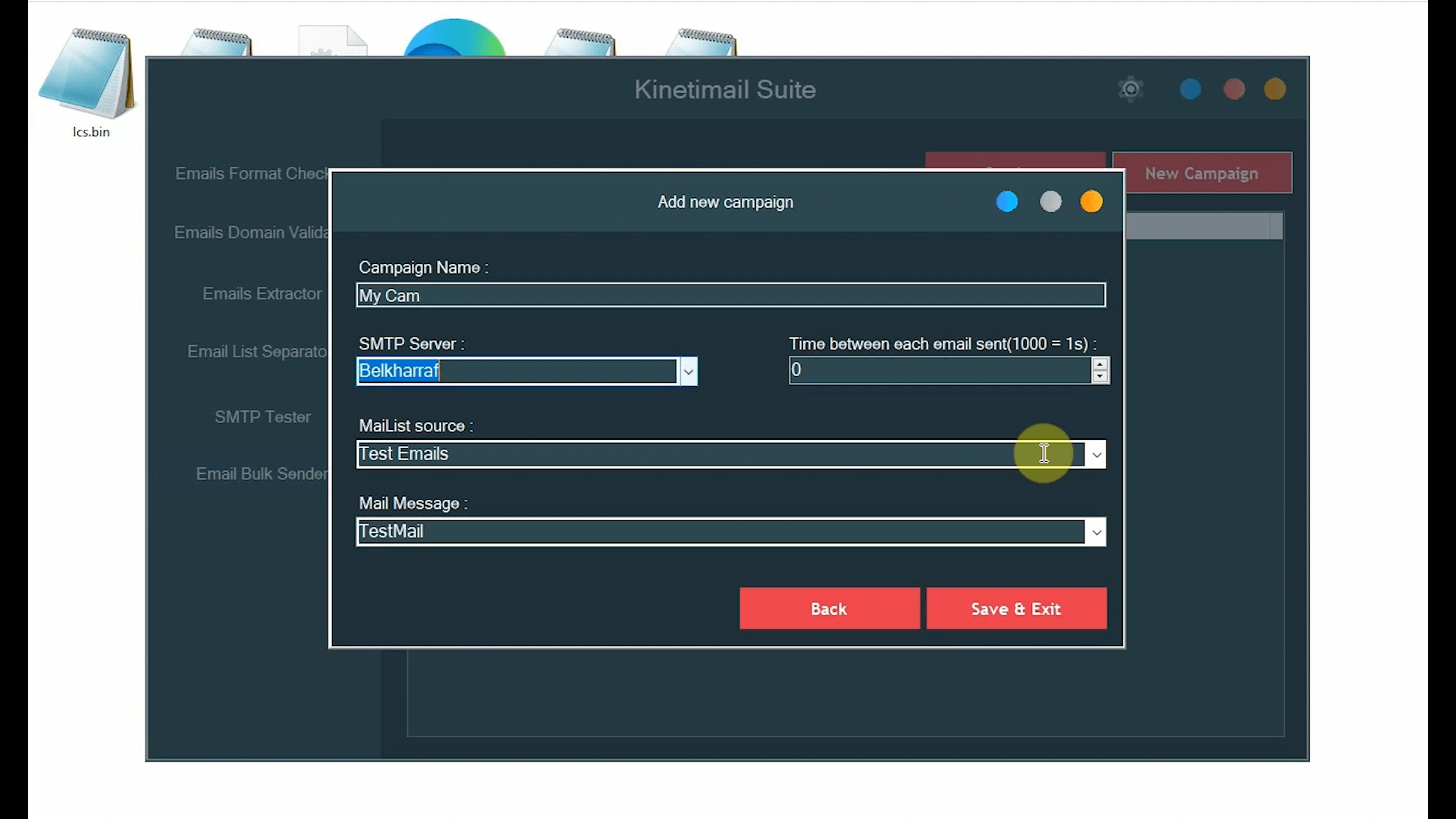Decrease the email time delay with the down arrow
Image resolution: width=1456 pixels, height=819 pixels.
(1100, 377)
